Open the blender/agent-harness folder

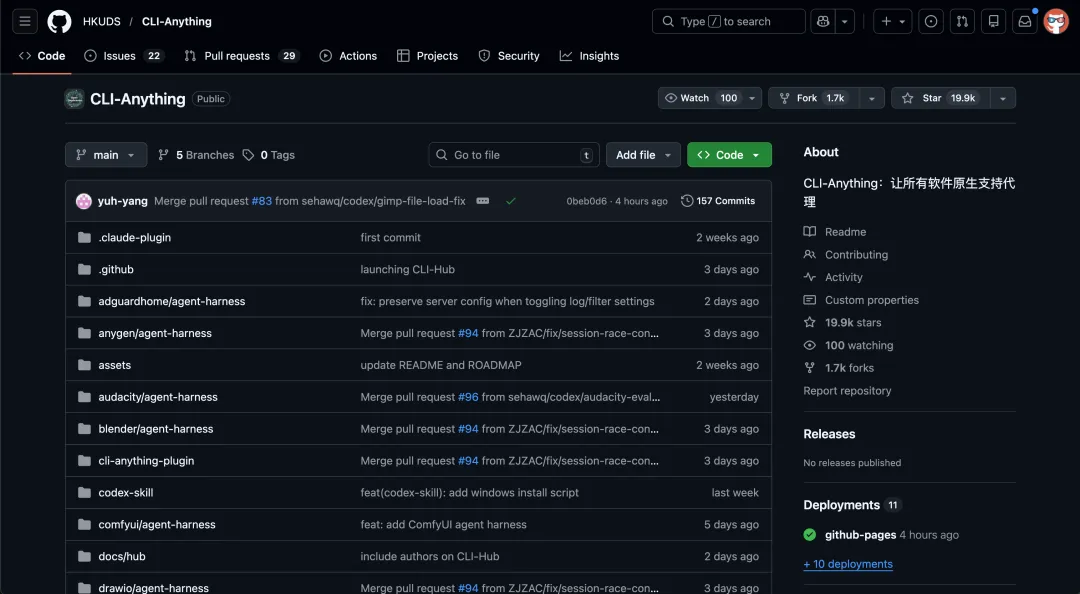point(156,429)
